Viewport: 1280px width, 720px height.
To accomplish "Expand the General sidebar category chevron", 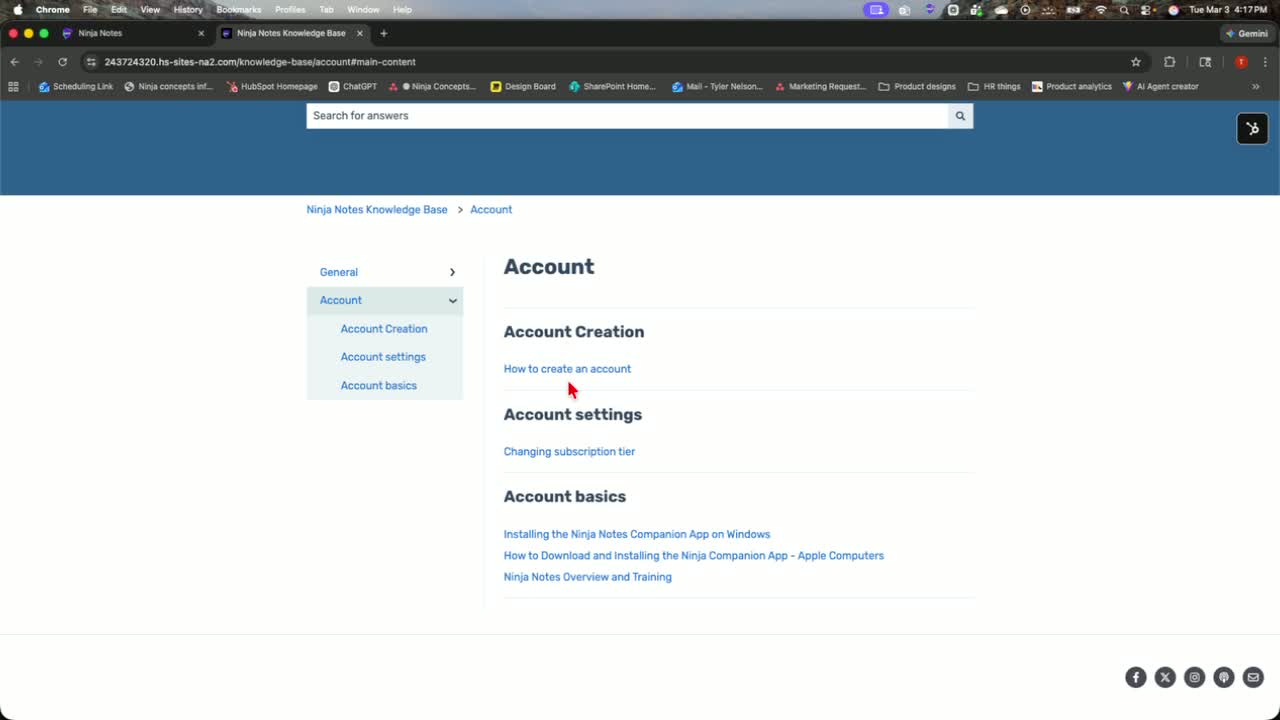I will pos(452,272).
